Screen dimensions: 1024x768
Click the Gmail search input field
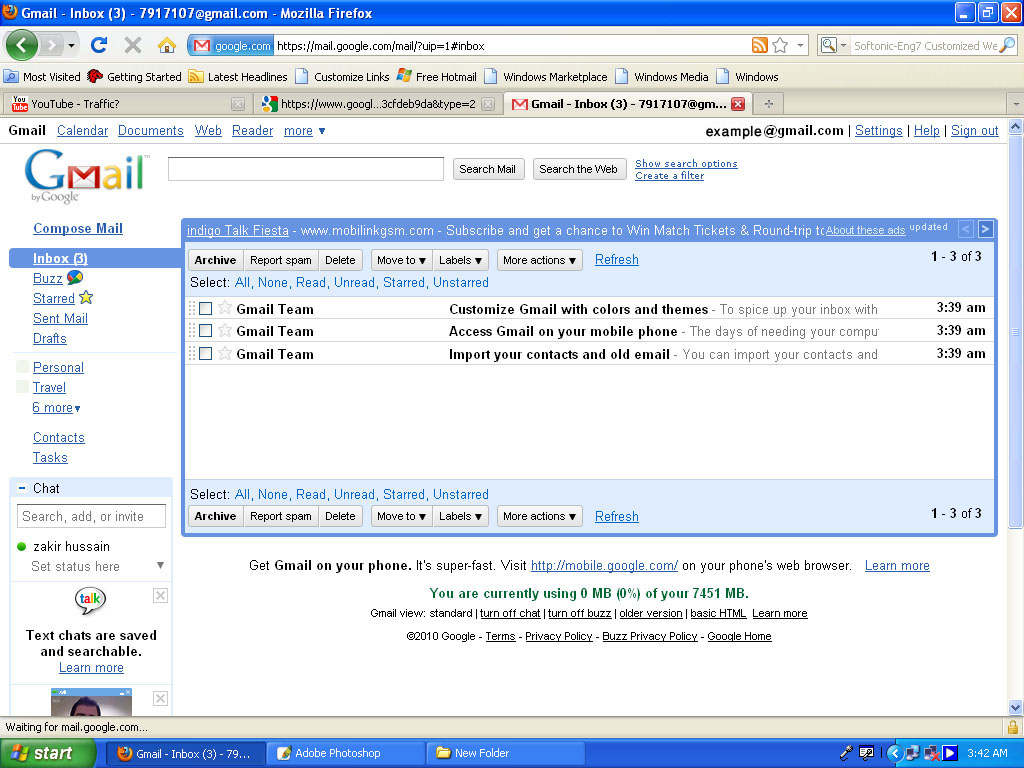point(306,168)
